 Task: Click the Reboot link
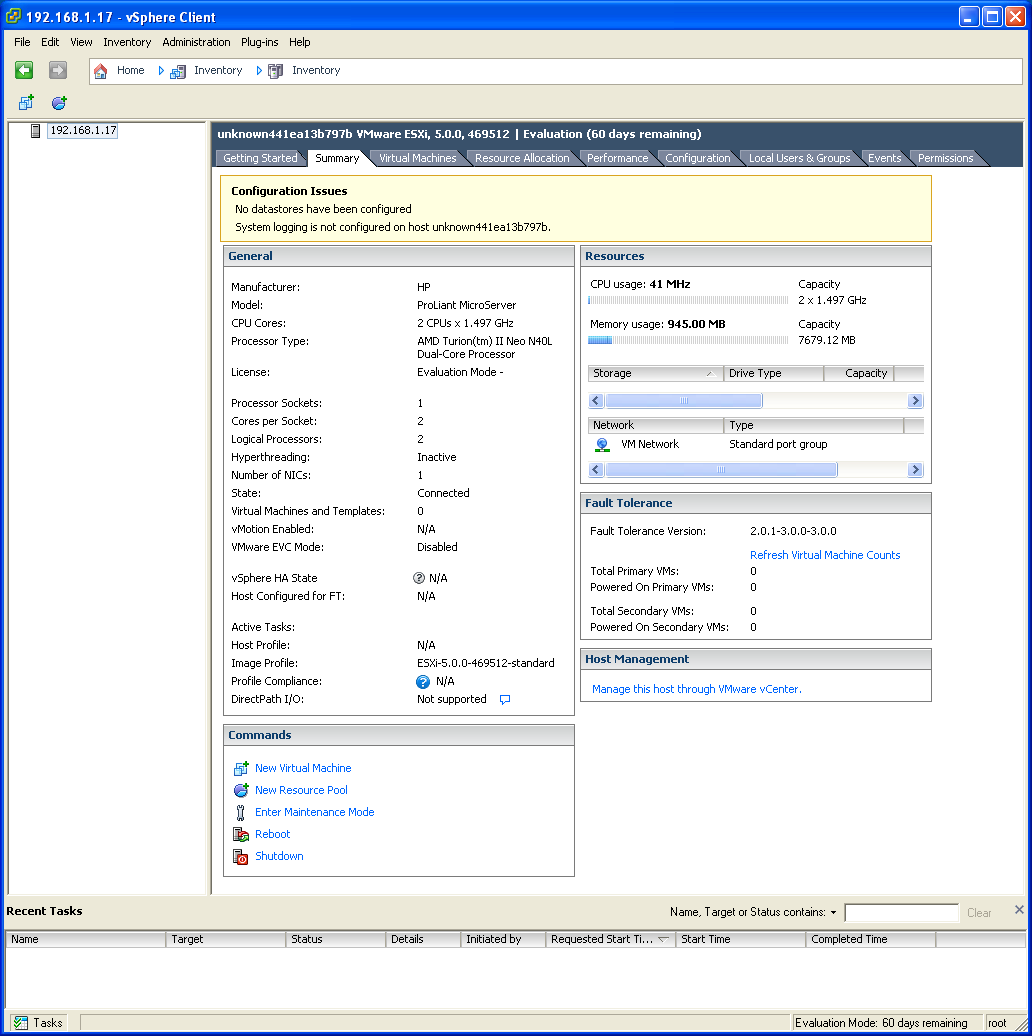273,834
